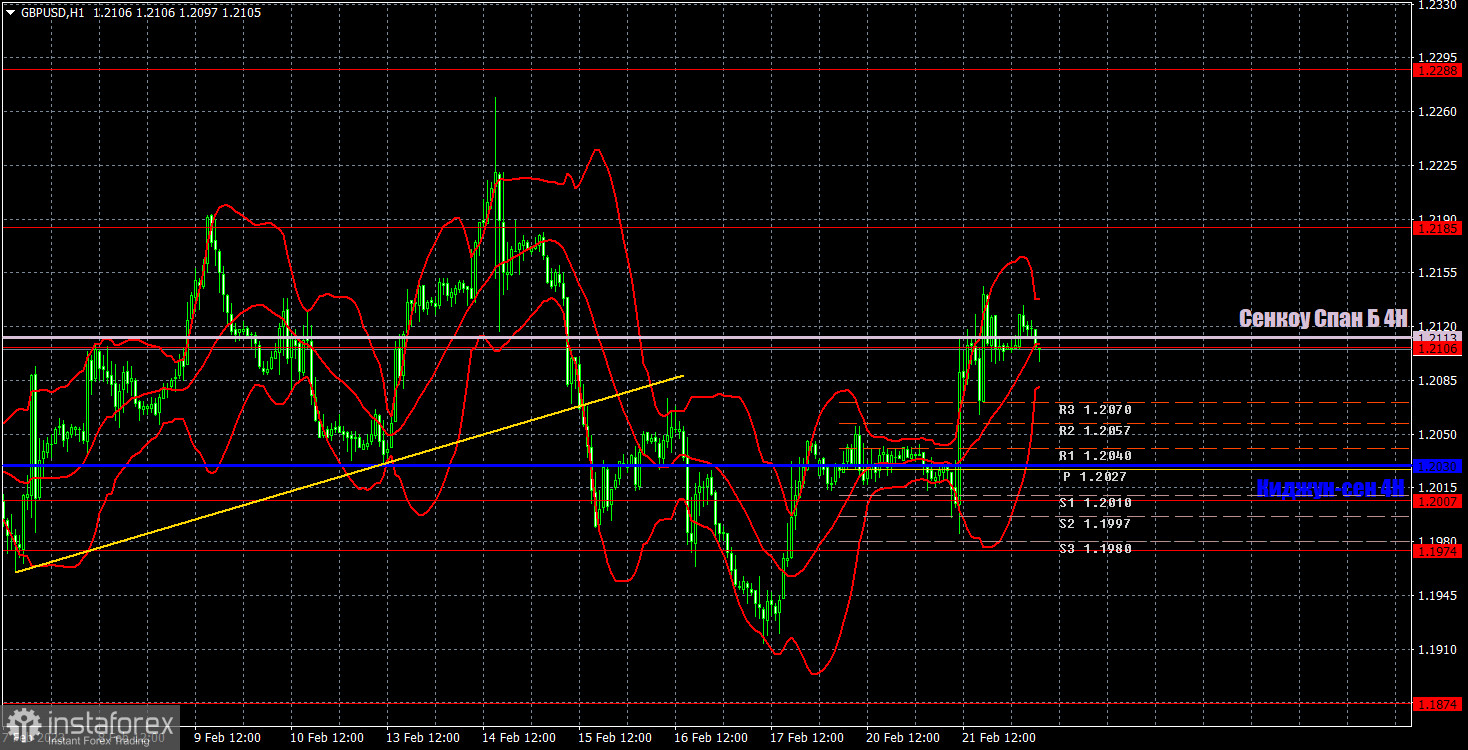
Task: Click the R2 1.2057 pivot label
Action: click(x=1095, y=431)
